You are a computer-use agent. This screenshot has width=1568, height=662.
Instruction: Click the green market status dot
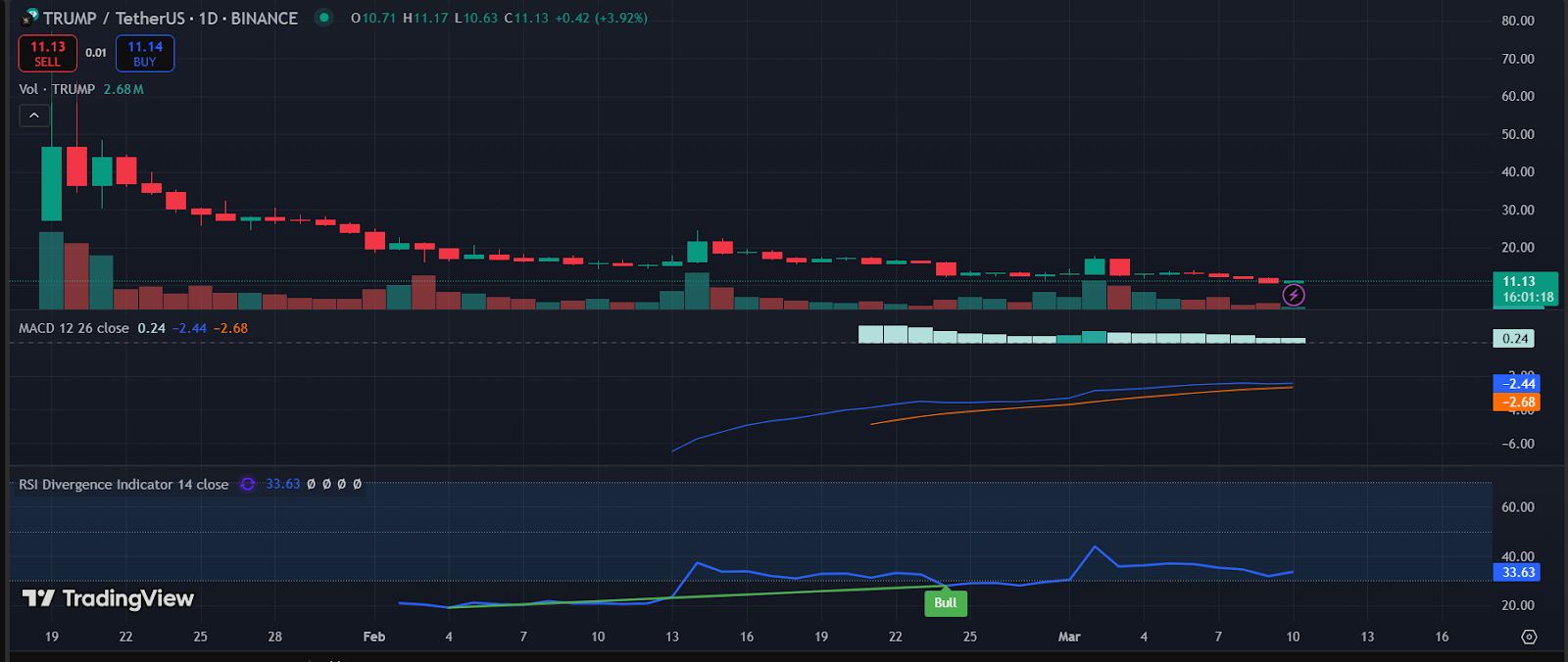(323, 18)
